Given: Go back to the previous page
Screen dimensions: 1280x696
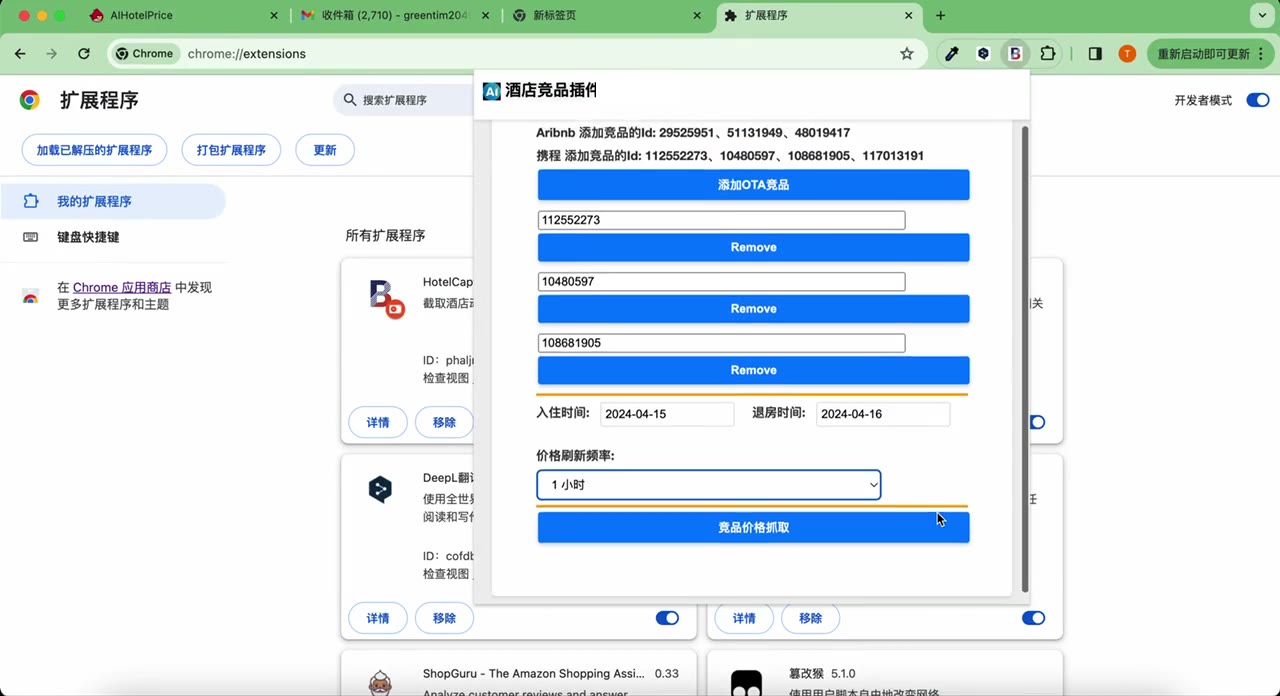Looking at the screenshot, I should [20, 54].
